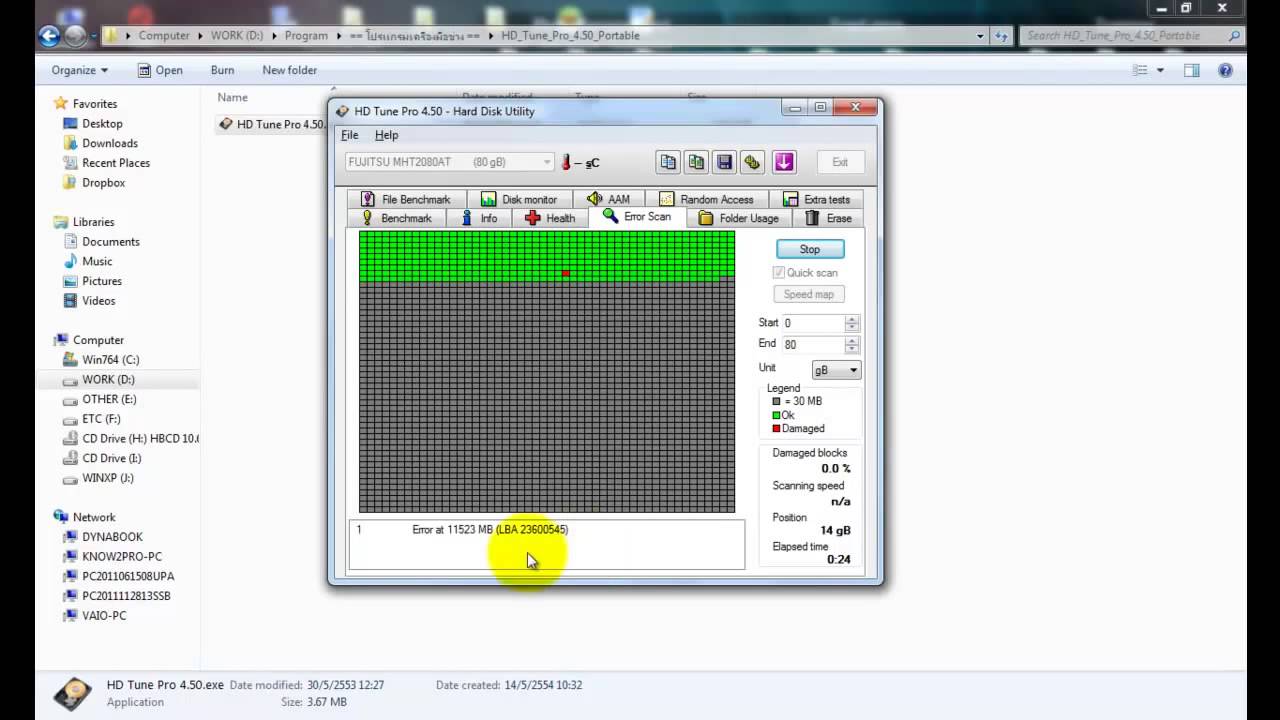This screenshot has height=720, width=1280.
Task: Select ETC (F:) drive
Action: tap(101, 419)
